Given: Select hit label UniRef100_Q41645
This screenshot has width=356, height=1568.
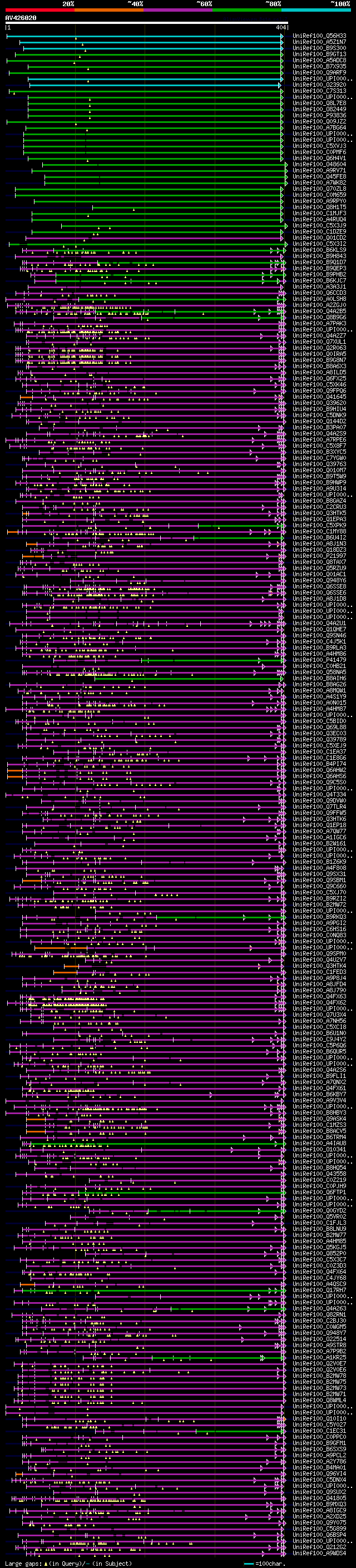Looking at the screenshot, I should coord(319,397).
